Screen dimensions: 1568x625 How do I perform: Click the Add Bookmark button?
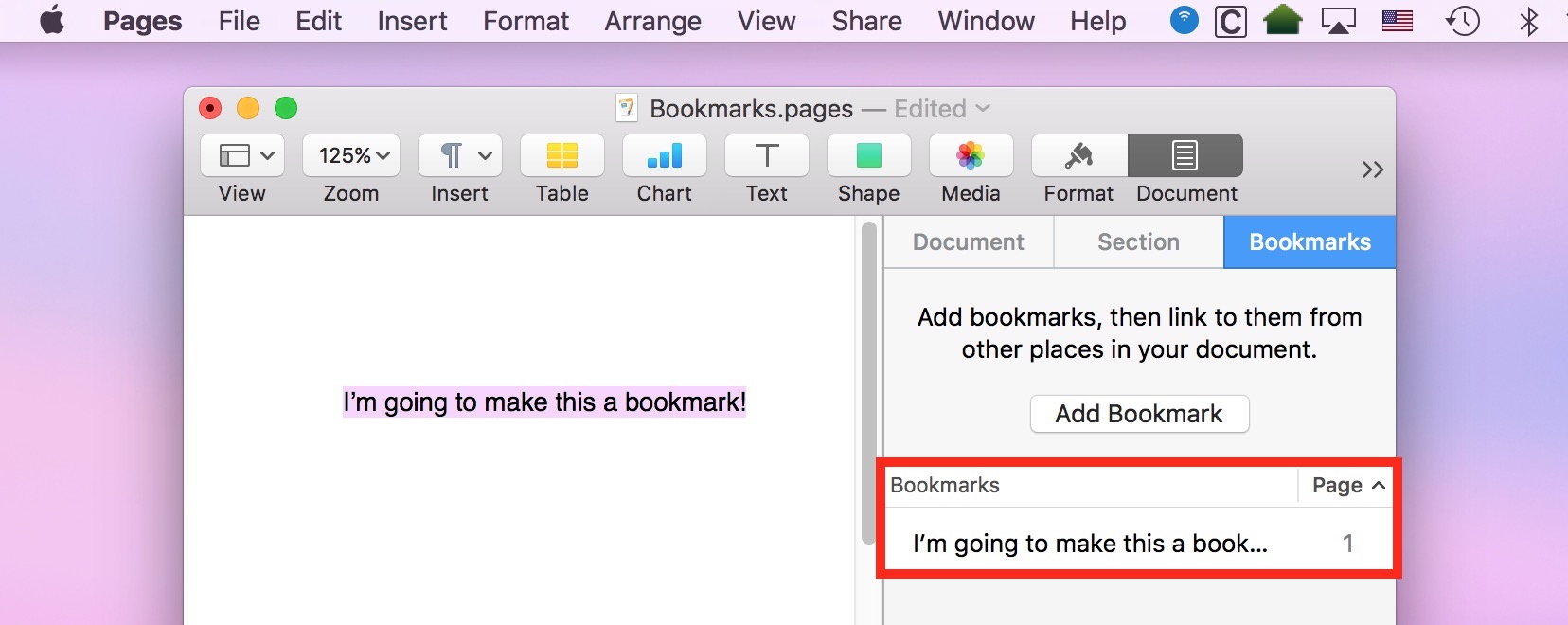[x=1140, y=414]
